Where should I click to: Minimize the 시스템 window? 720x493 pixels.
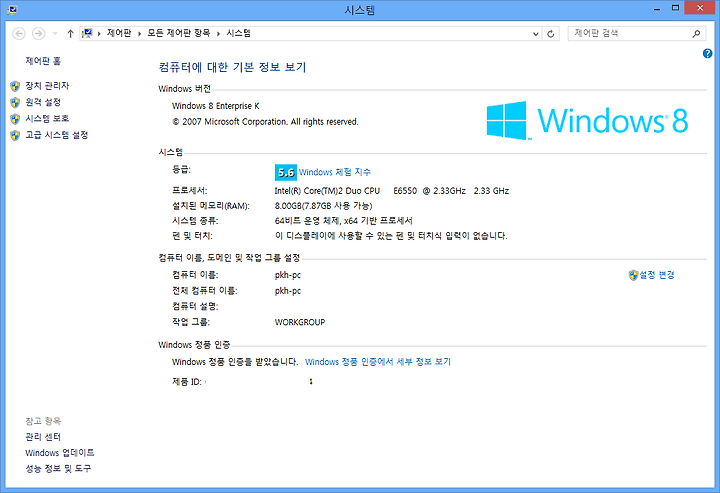[657, 8]
